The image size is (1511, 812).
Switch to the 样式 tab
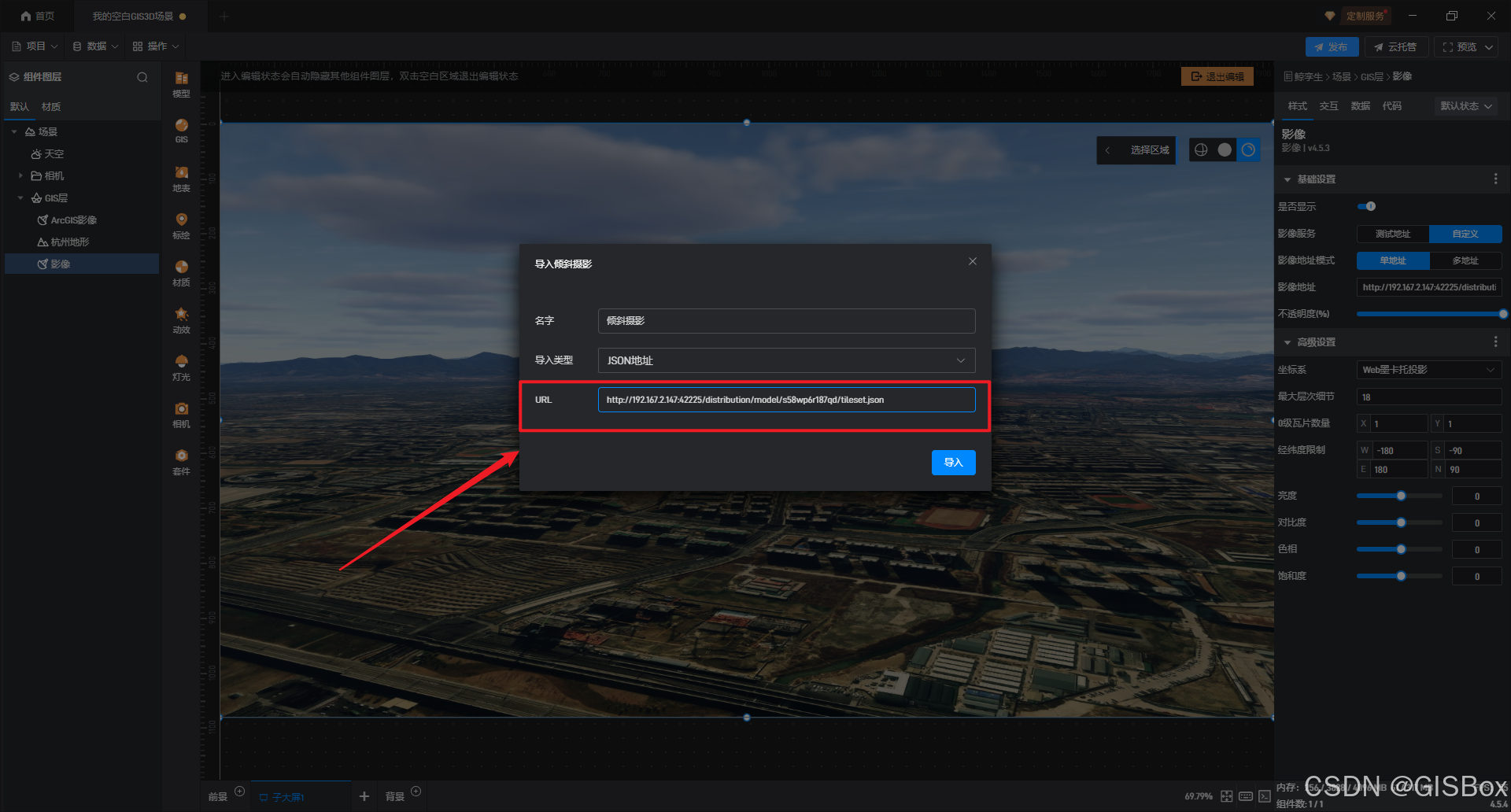tap(1297, 106)
